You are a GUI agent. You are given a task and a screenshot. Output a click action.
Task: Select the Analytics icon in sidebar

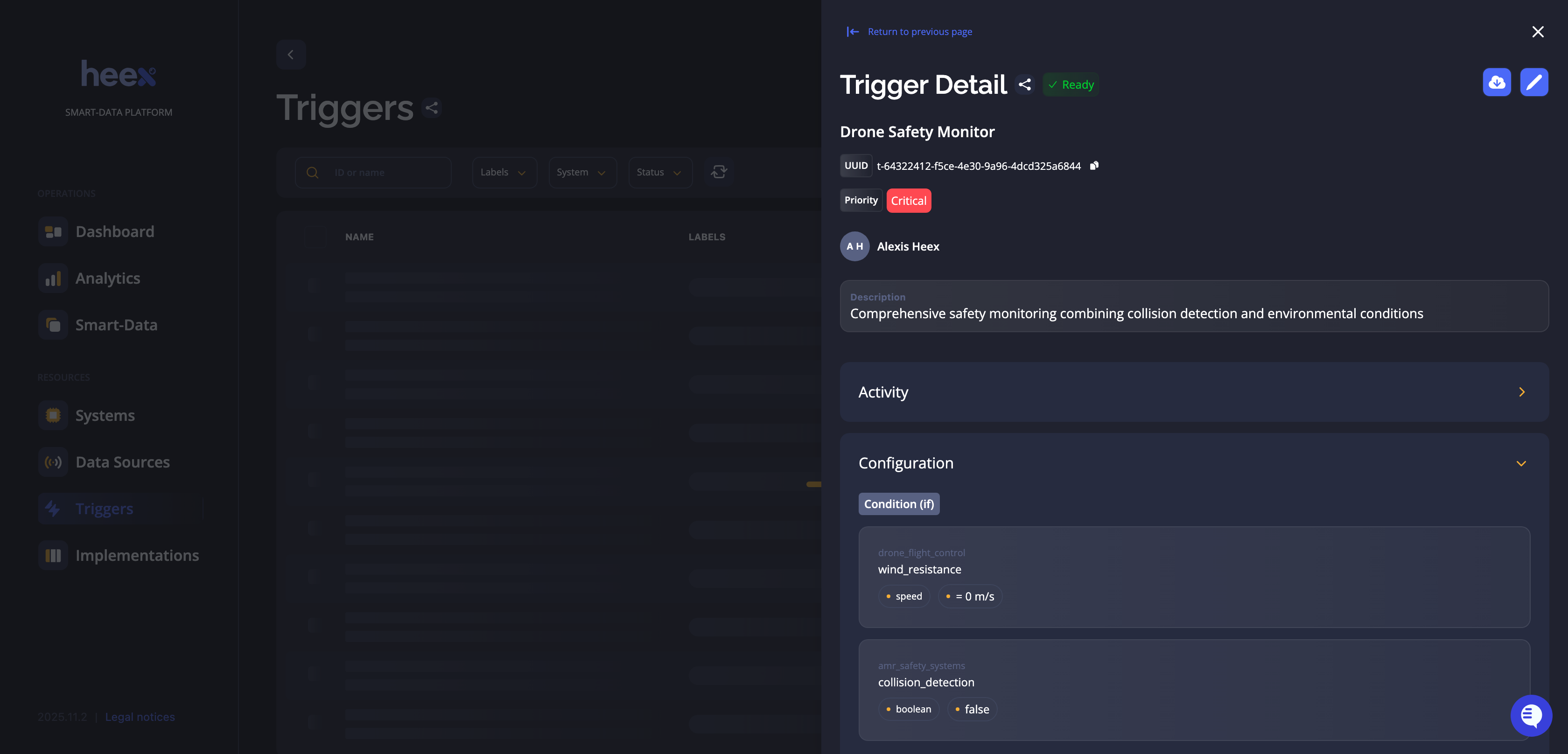pyautogui.click(x=53, y=278)
